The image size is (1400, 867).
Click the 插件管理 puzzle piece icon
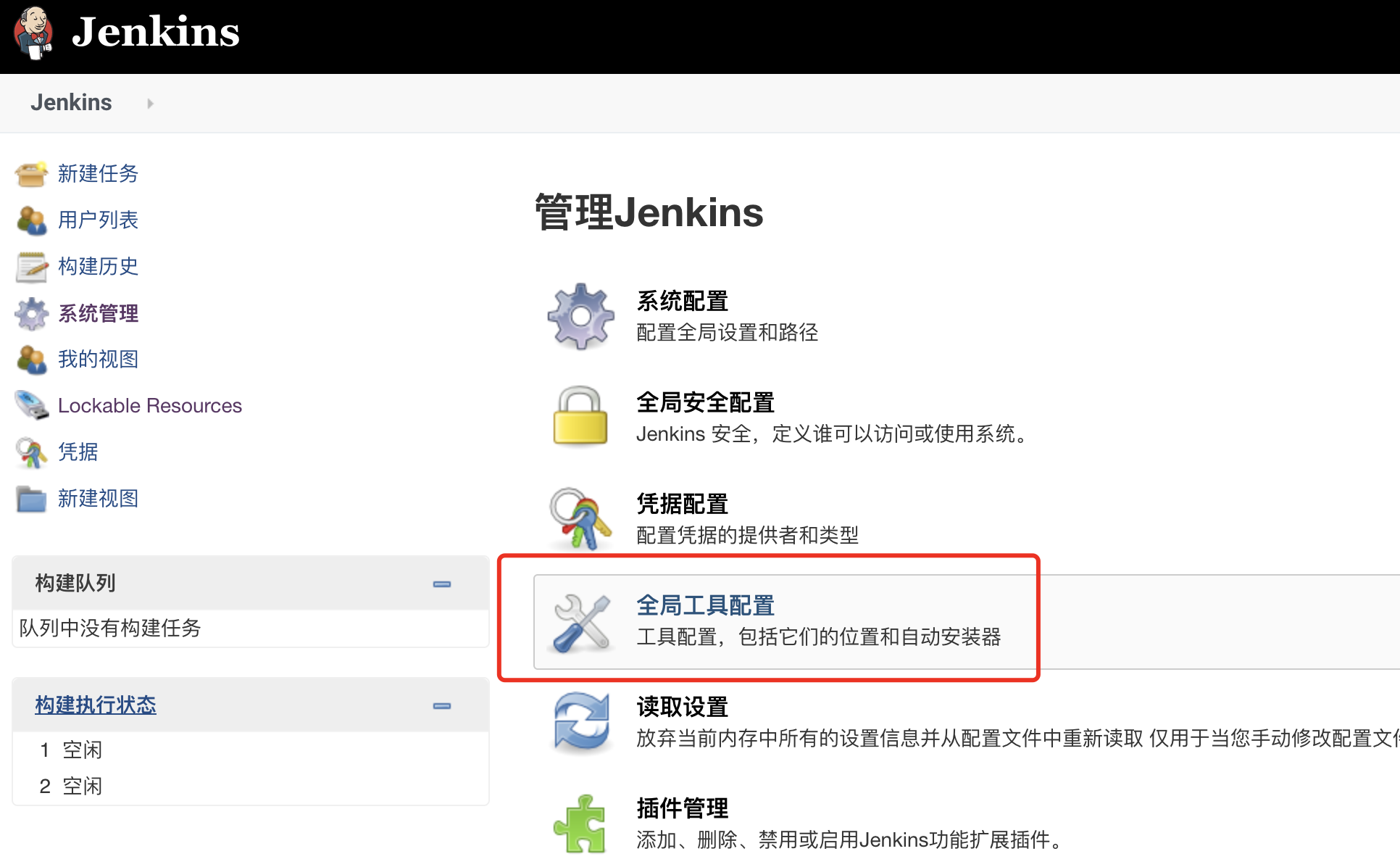580,824
